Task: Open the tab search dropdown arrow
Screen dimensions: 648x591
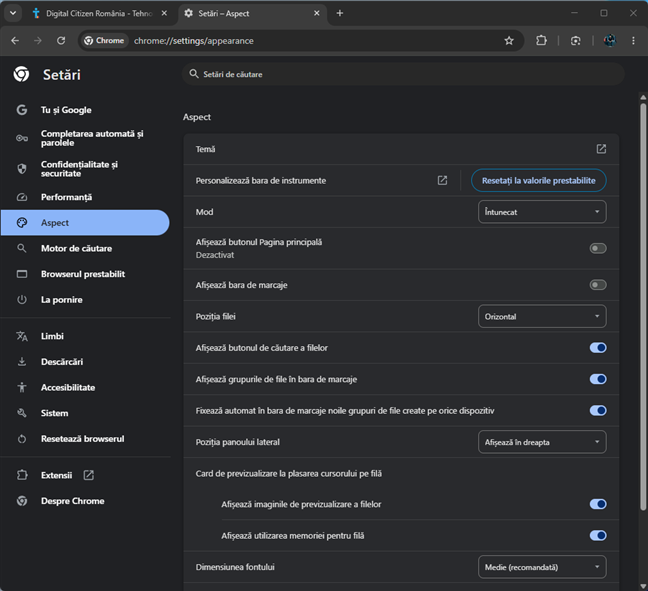Action: 13,13
